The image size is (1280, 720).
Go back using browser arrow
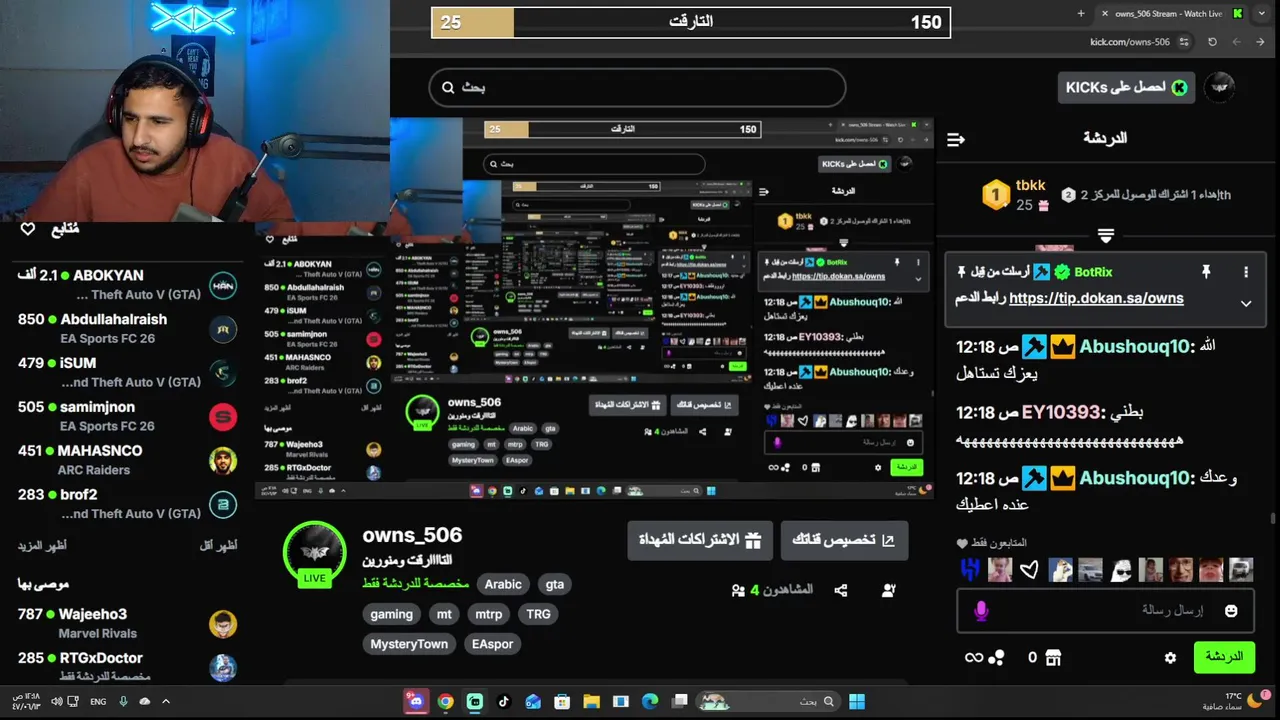(1261, 42)
